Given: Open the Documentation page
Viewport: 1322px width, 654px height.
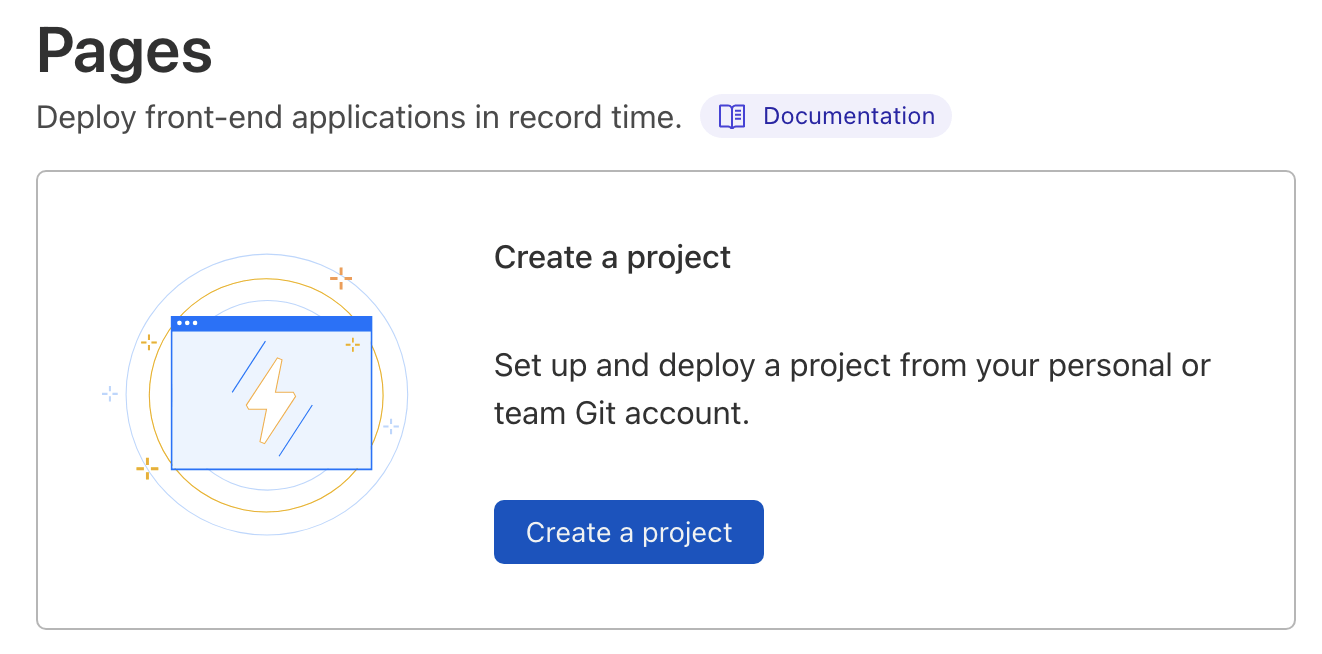Looking at the screenshot, I should 848,116.
